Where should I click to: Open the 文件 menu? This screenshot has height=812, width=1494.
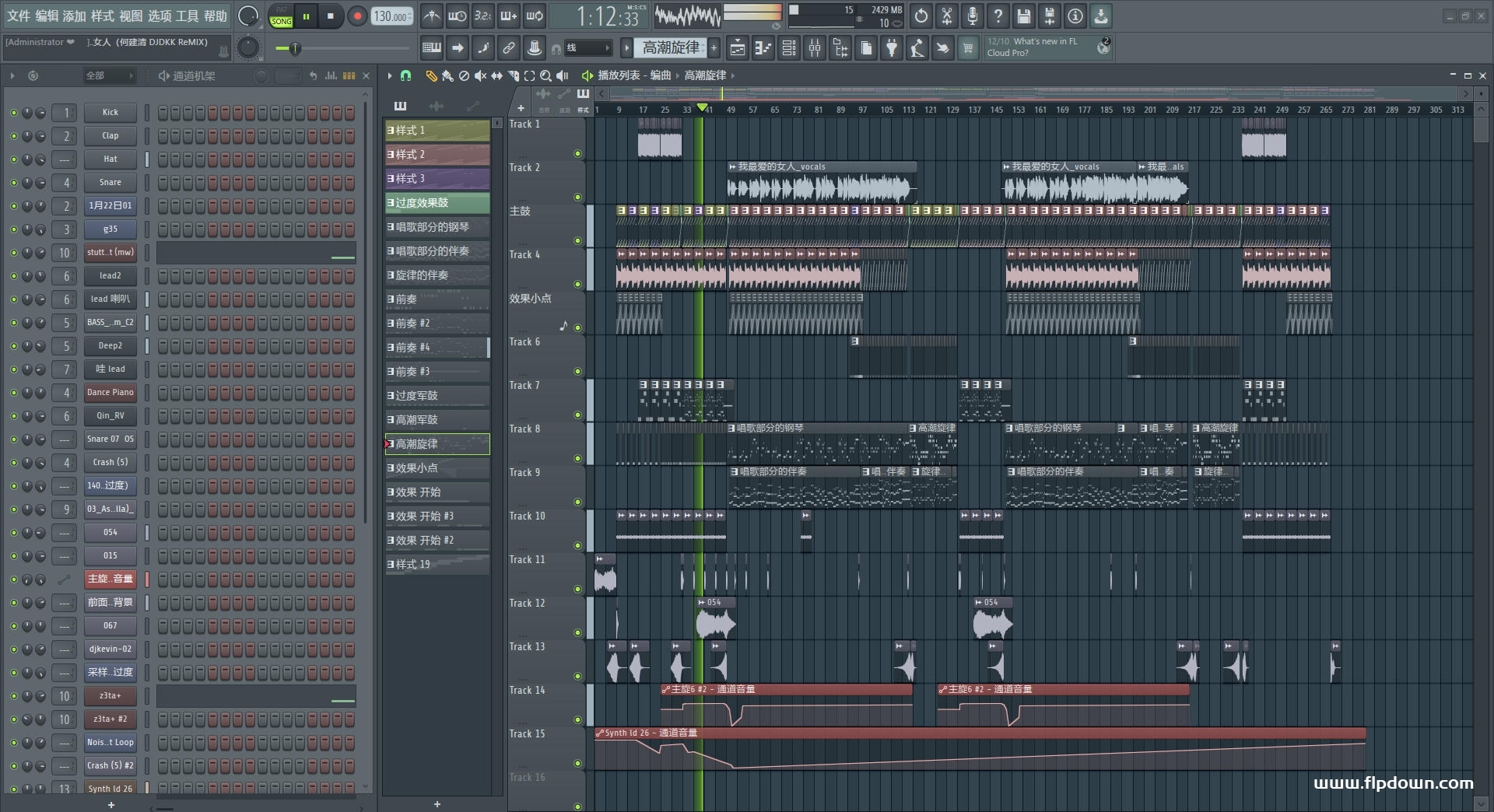19,16
